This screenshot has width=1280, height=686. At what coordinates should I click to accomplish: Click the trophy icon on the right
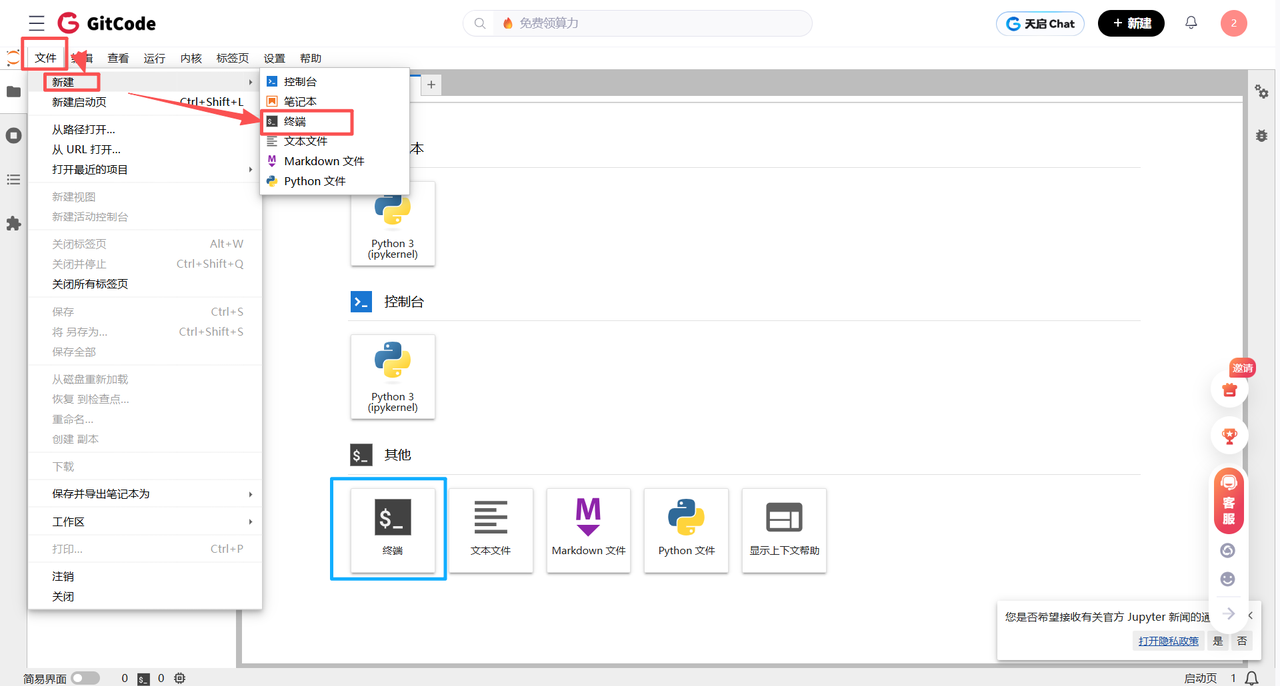[x=1230, y=436]
